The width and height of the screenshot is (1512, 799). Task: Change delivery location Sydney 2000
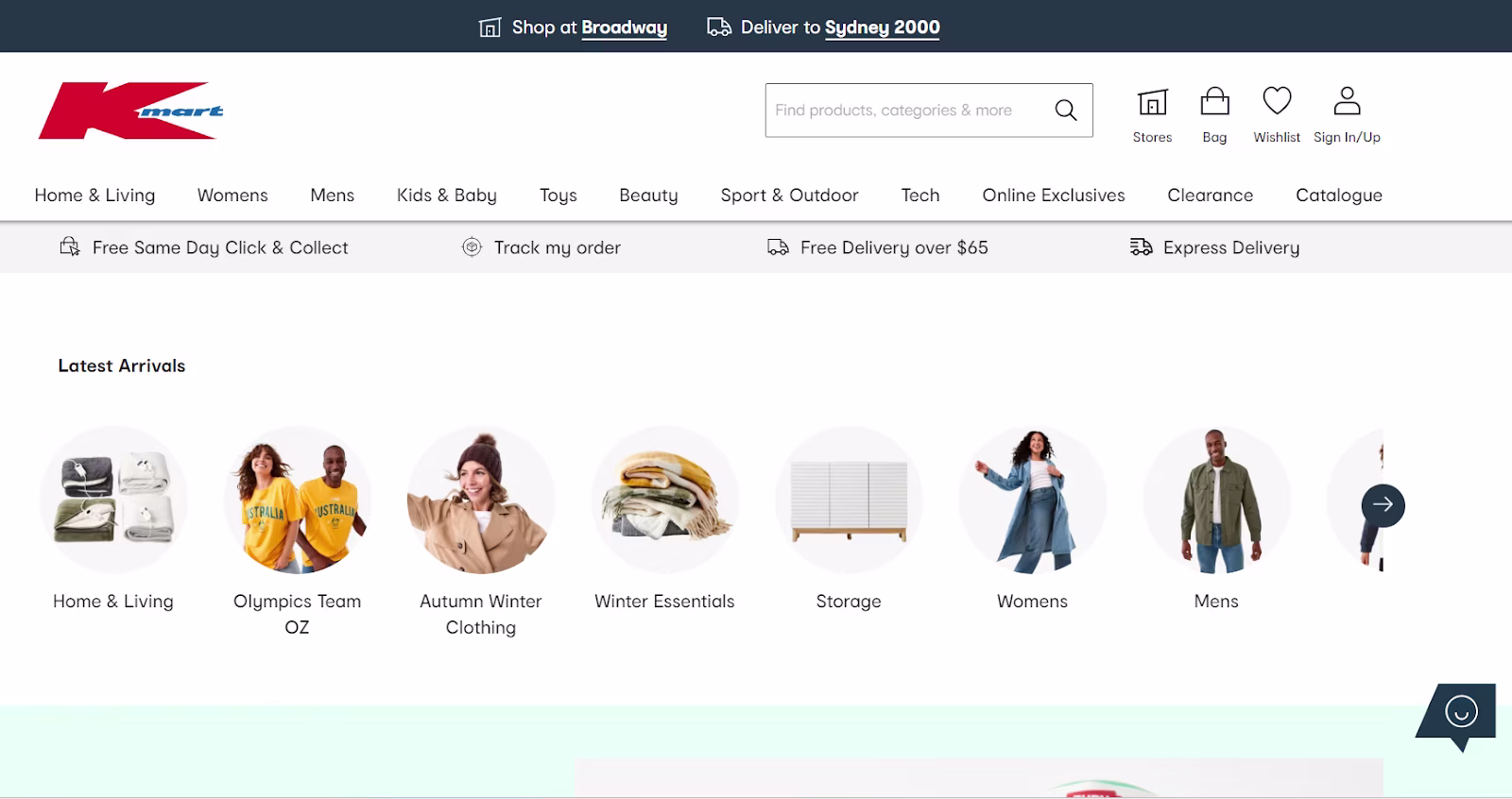tap(882, 27)
